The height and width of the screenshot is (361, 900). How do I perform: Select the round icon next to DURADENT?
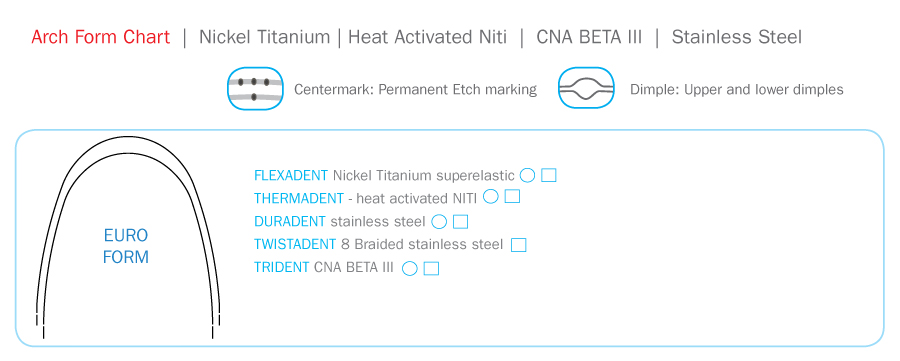click(x=439, y=222)
